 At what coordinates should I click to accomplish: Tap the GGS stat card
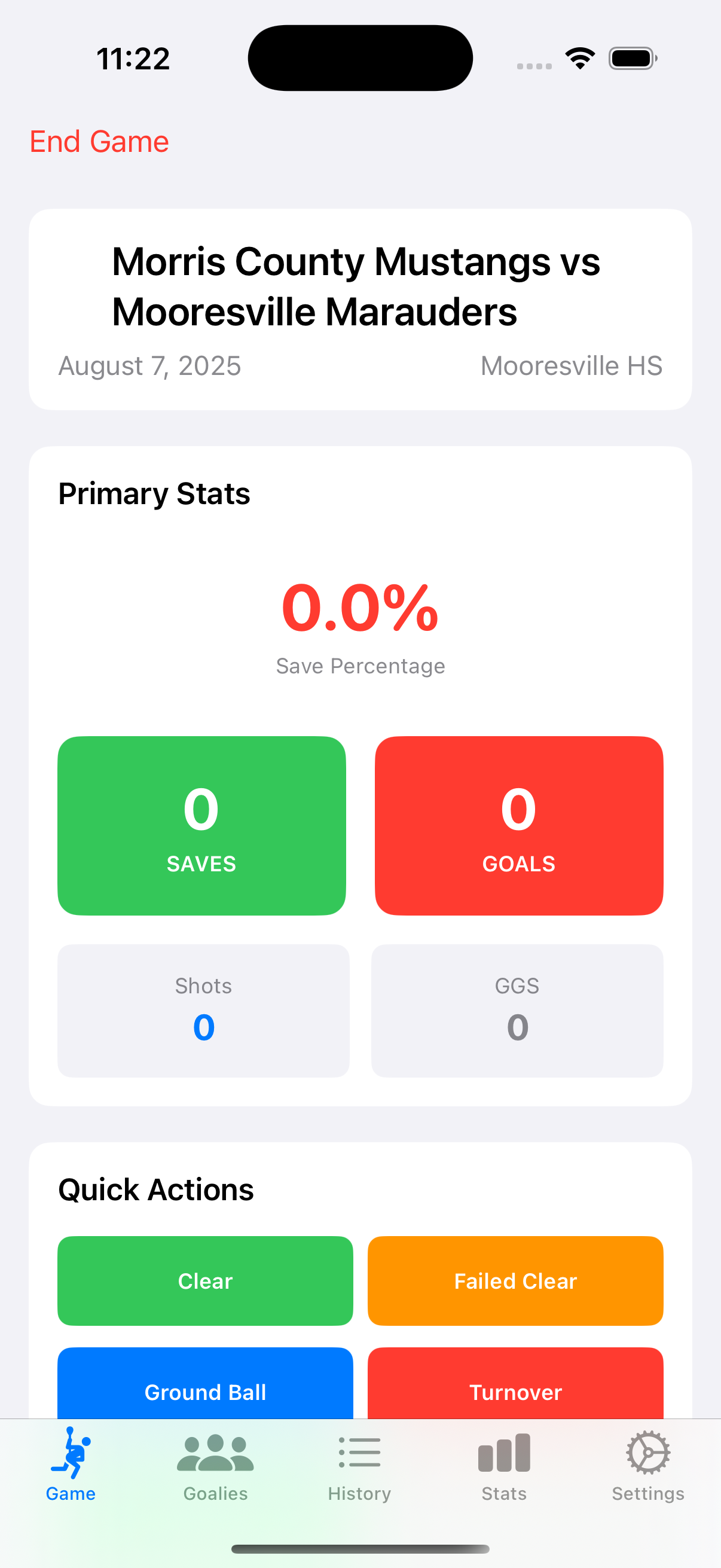[x=517, y=1009]
